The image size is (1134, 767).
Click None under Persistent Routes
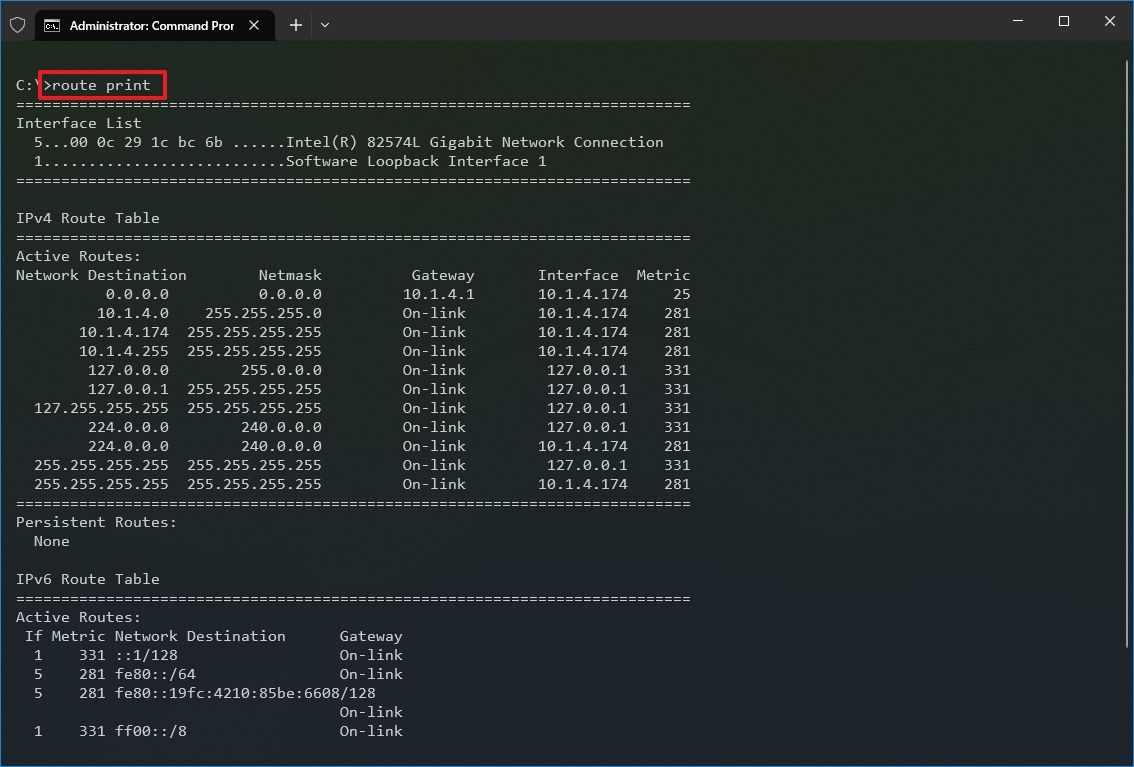[x=50, y=540]
